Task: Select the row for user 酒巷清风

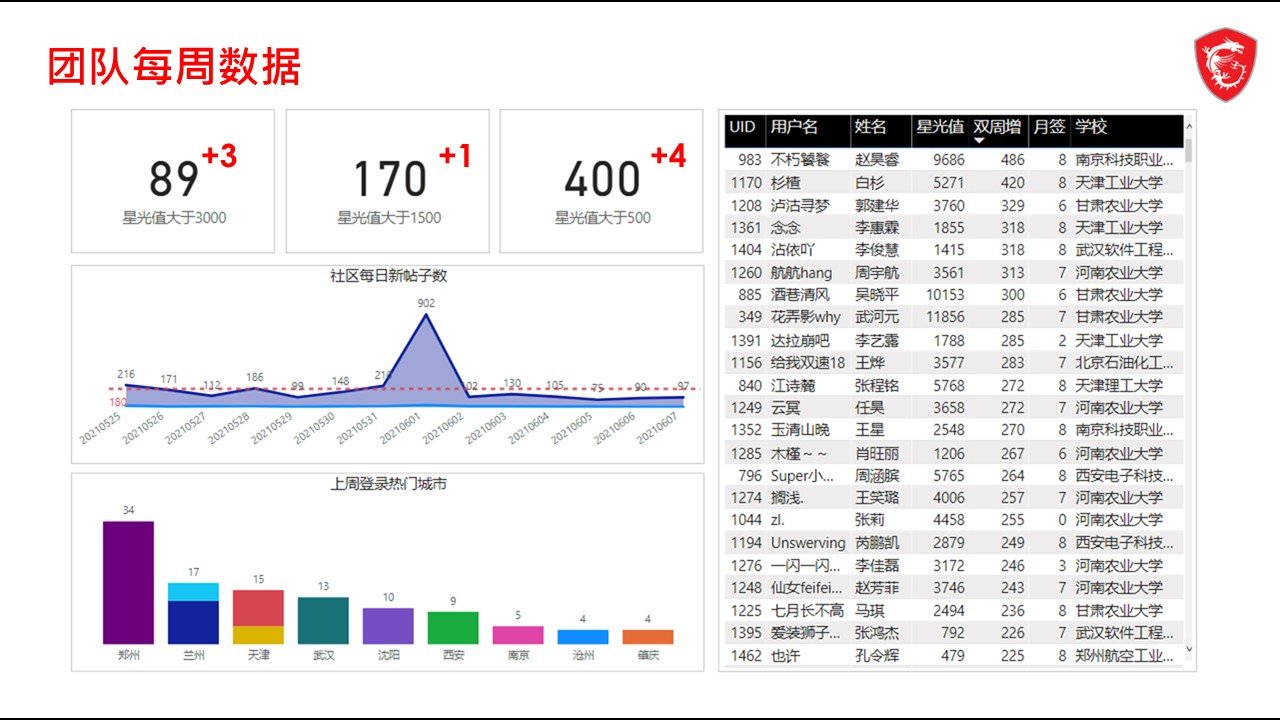Action: point(954,295)
